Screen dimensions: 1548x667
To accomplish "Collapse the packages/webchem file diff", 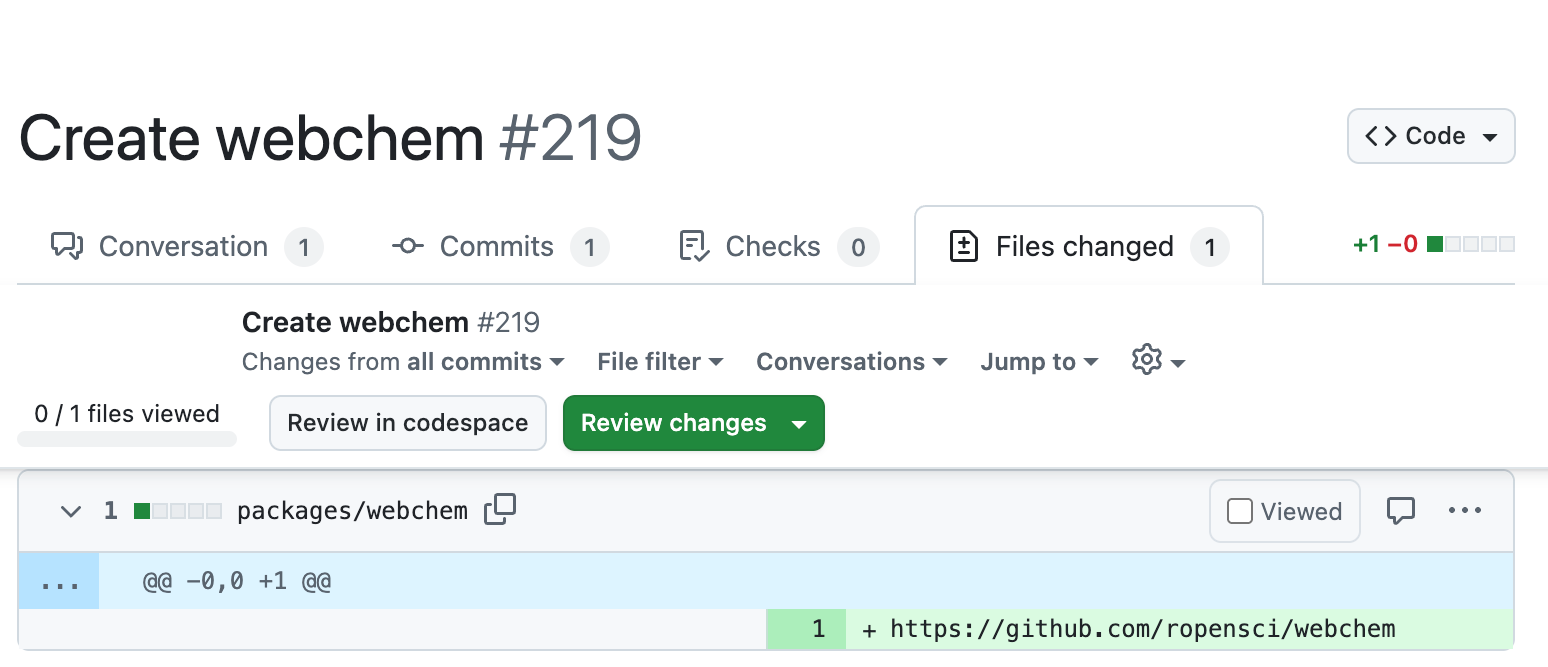I will 70,511.
